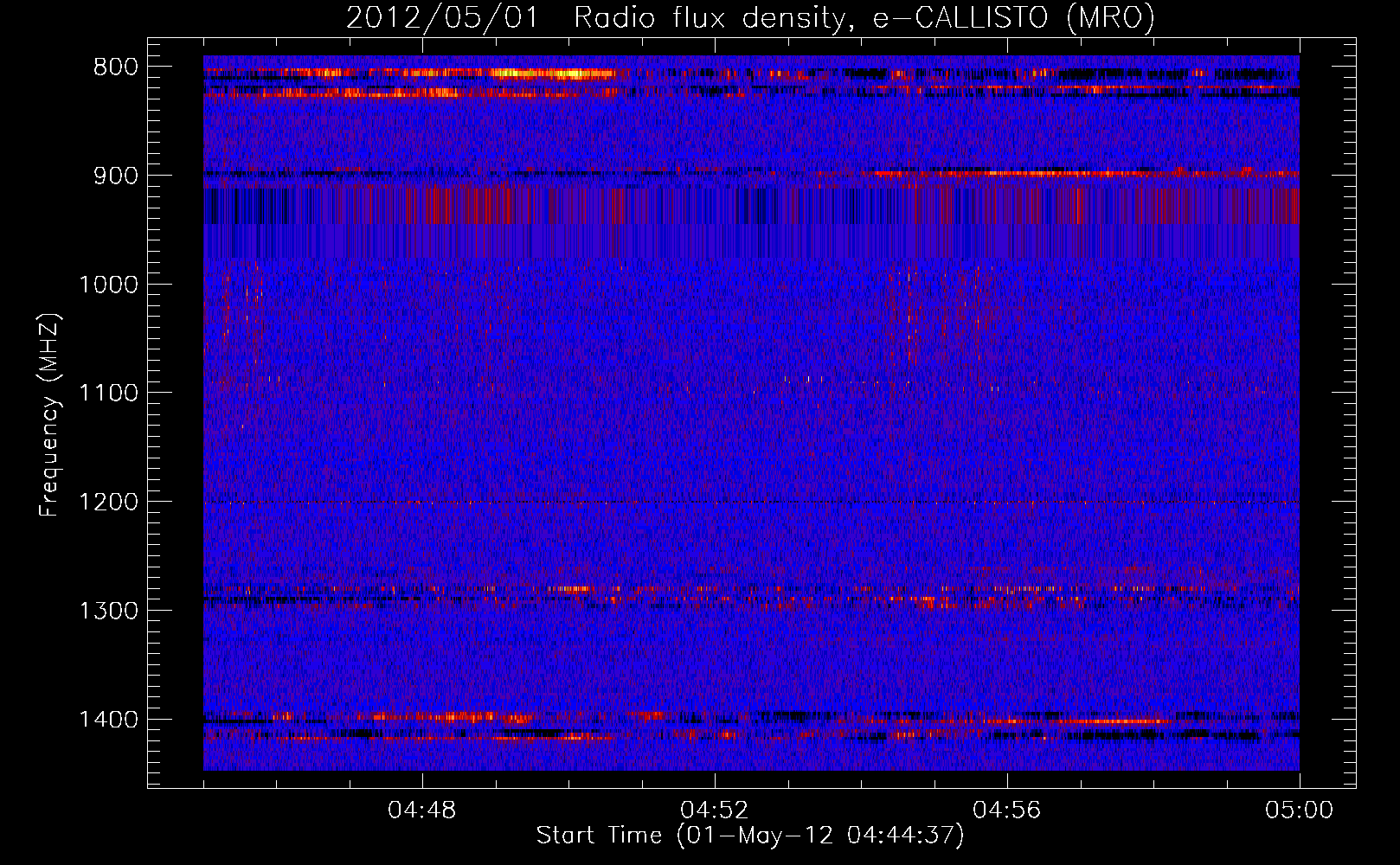The width and height of the screenshot is (1400, 865).
Task: Click the 1000 frequency tick label
Action: tap(108, 285)
